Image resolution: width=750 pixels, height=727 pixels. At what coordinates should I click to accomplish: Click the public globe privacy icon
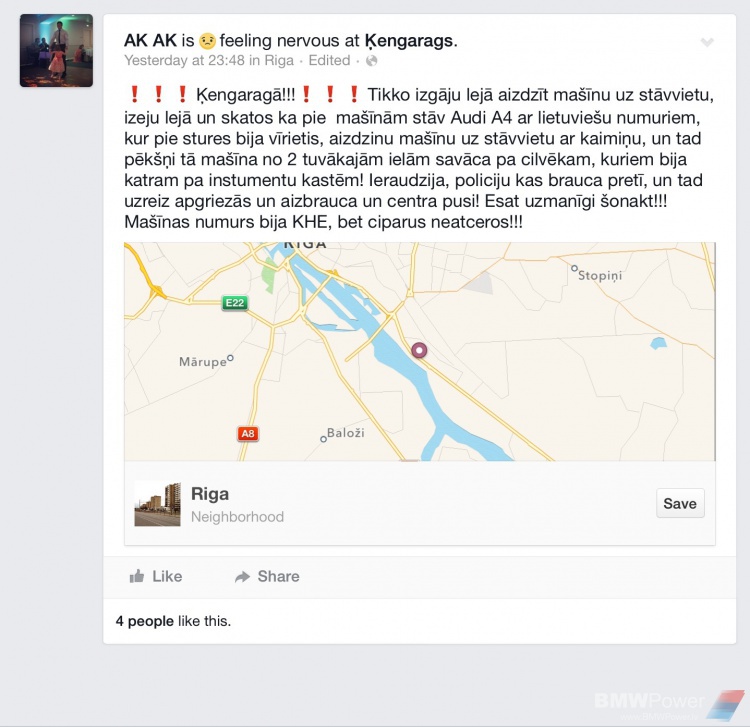pyautogui.click(x=372, y=61)
